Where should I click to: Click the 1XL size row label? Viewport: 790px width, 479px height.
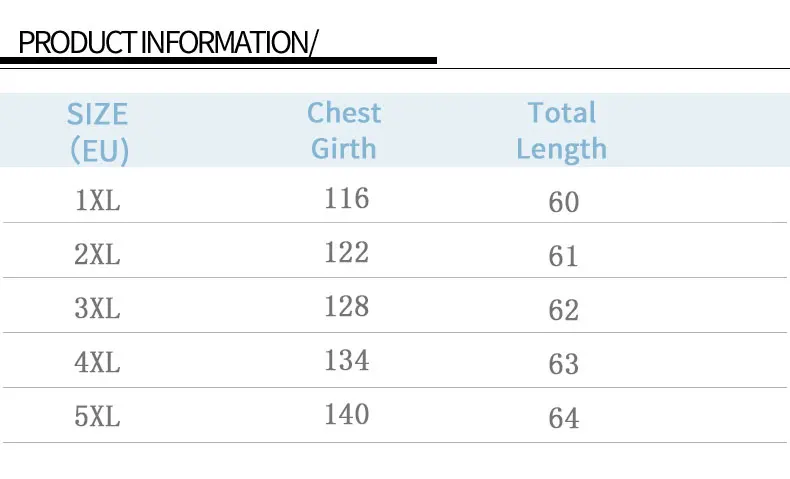point(97,201)
